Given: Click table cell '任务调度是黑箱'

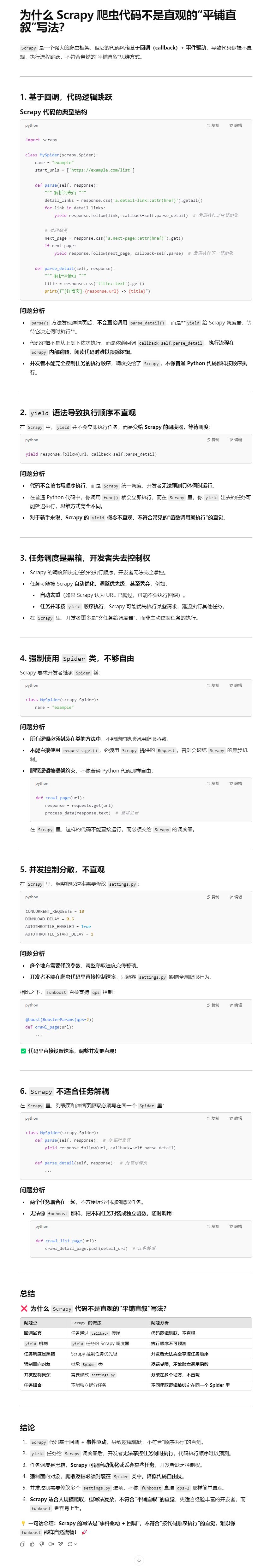Looking at the screenshot, I should click(39, 1354).
